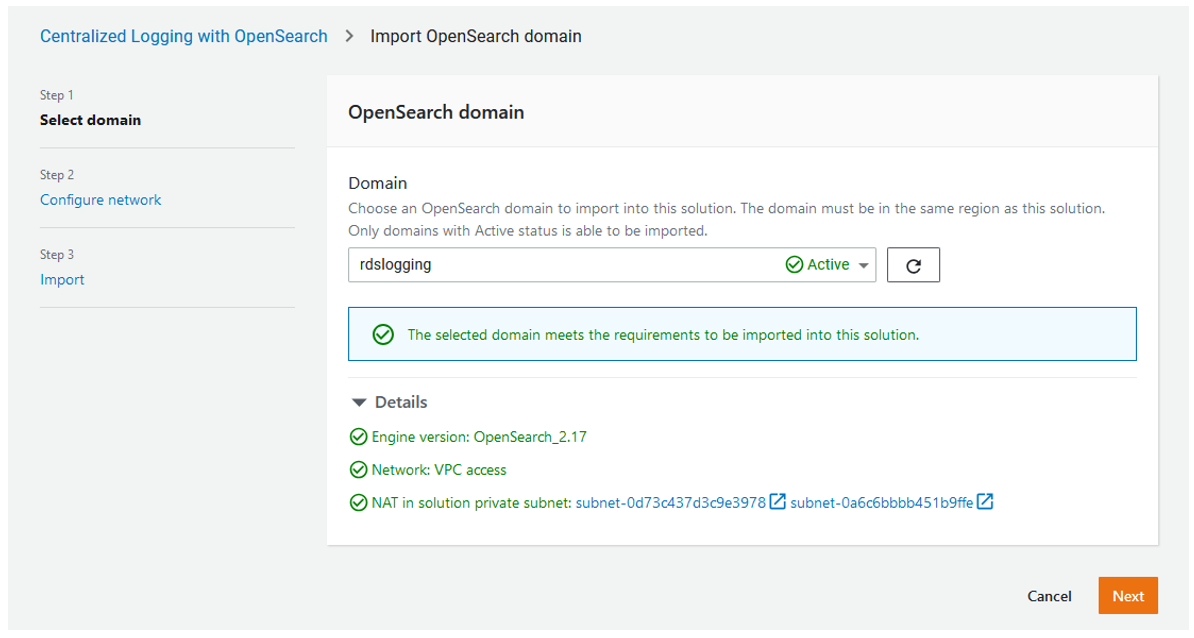Click the Step 2 label

click(x=56, y=175)
